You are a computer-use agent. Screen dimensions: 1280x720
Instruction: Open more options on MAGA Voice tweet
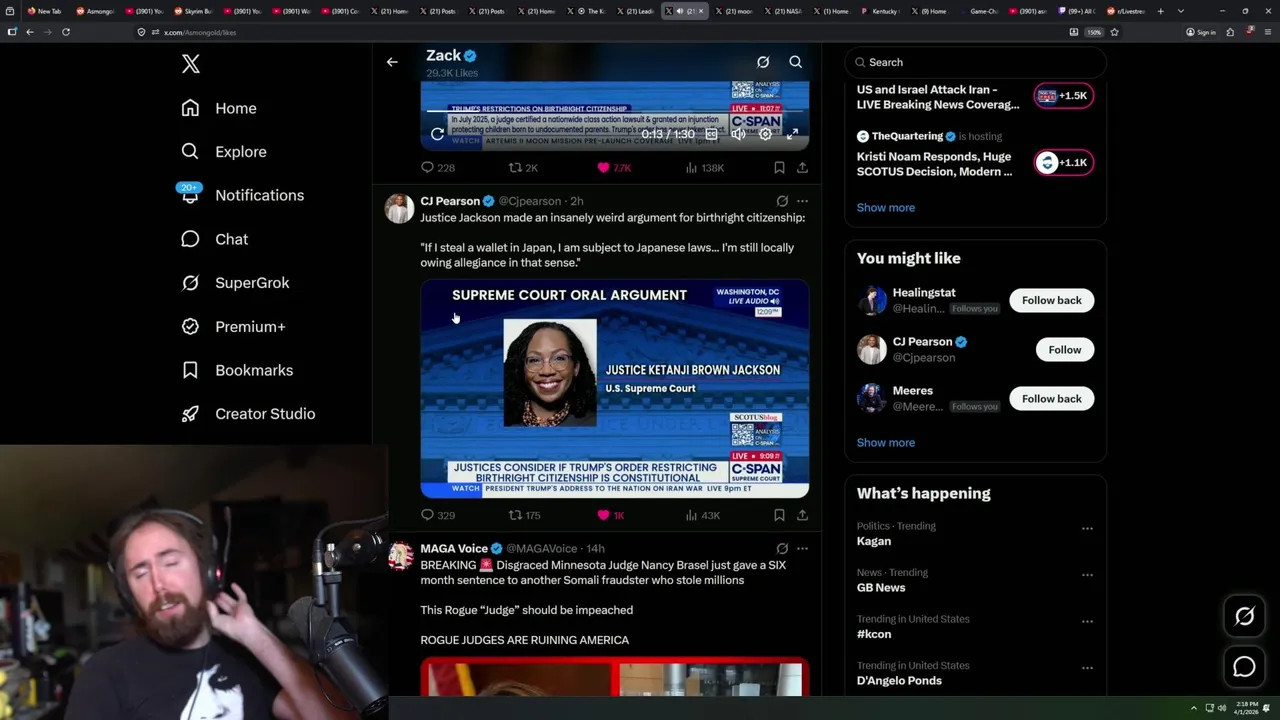point(802,548)
